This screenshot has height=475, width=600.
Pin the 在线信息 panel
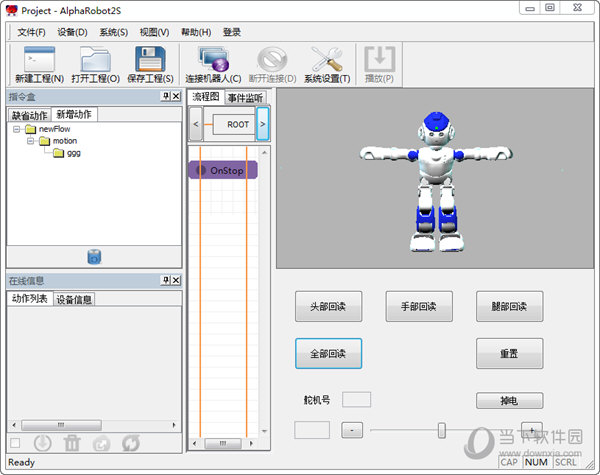point(166,281)
